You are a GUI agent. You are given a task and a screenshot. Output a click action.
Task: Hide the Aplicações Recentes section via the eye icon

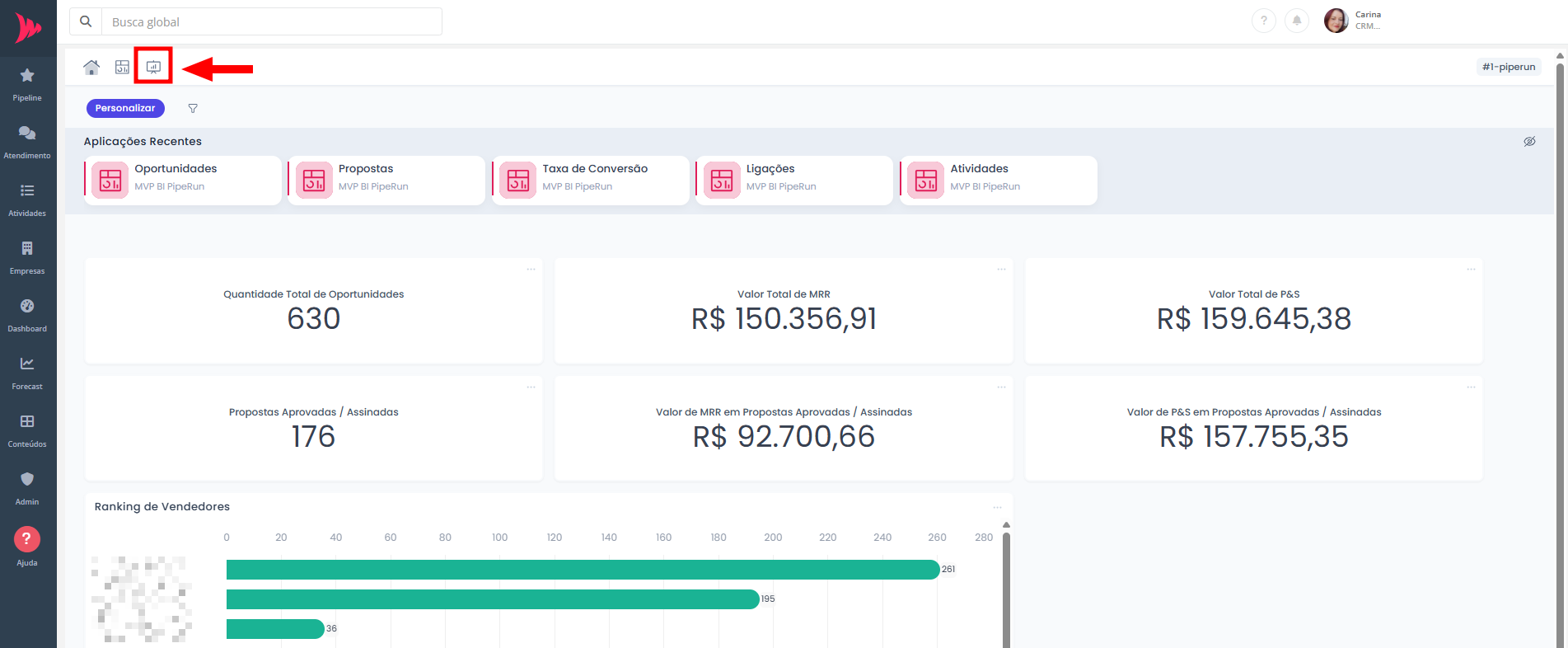(x=1529, y=142)
